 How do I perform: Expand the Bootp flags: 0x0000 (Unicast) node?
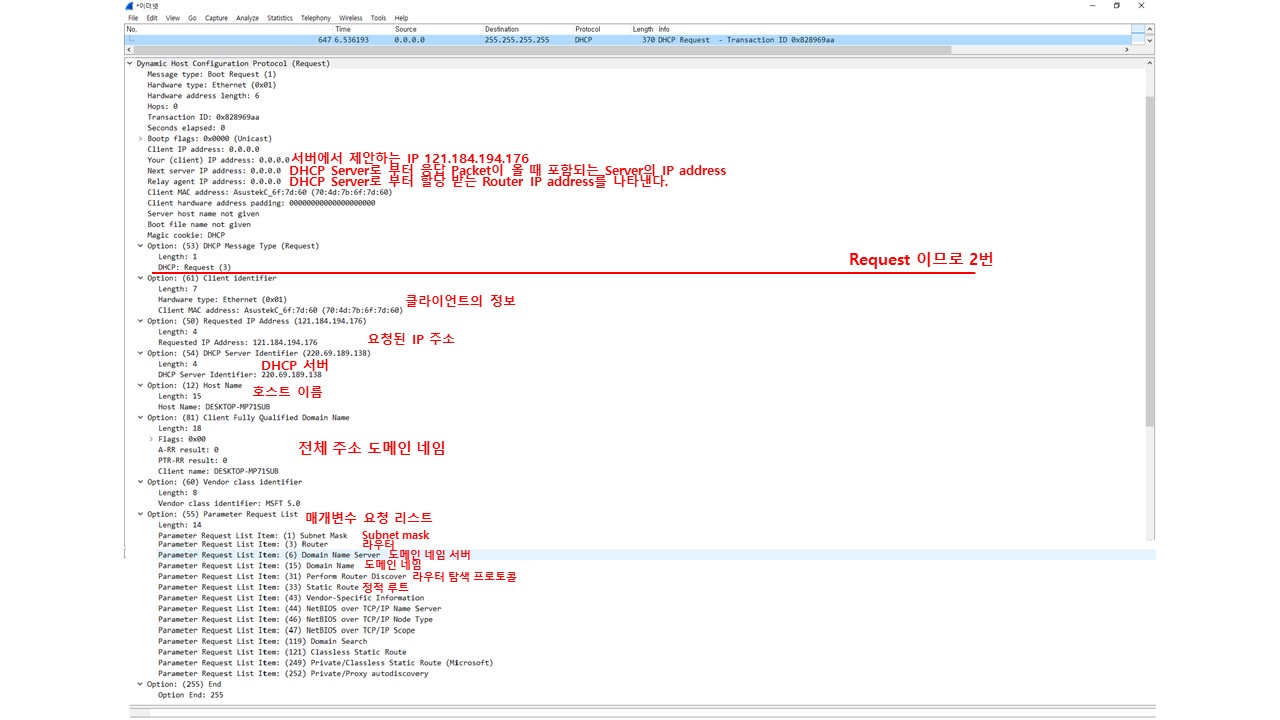coord(141,138)
